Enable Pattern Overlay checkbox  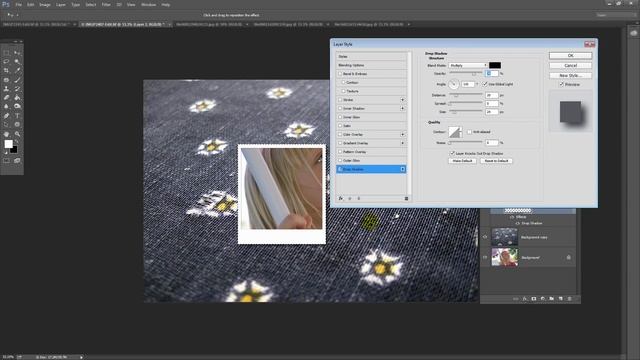pyautogui.click(x=340, y=152)
